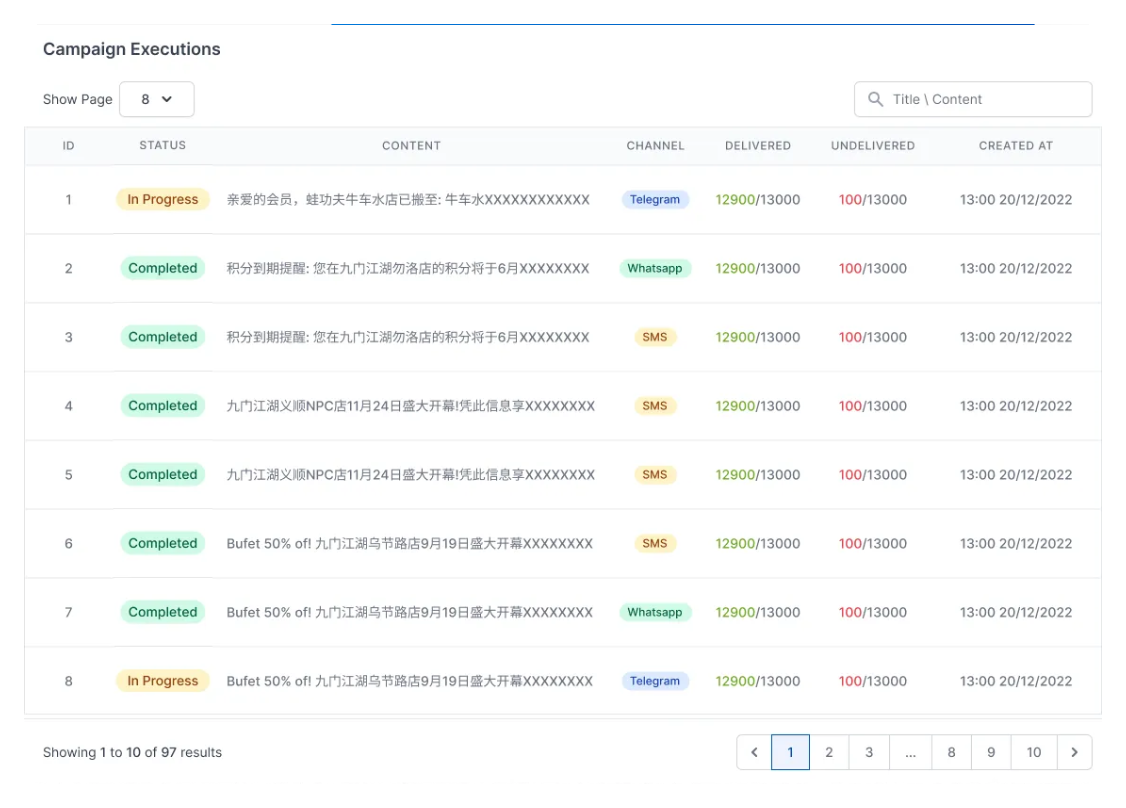This screenshot has height=808, width=1126.
Task: Click SMS channel tag in row 6
Action: tap(655, 544)
